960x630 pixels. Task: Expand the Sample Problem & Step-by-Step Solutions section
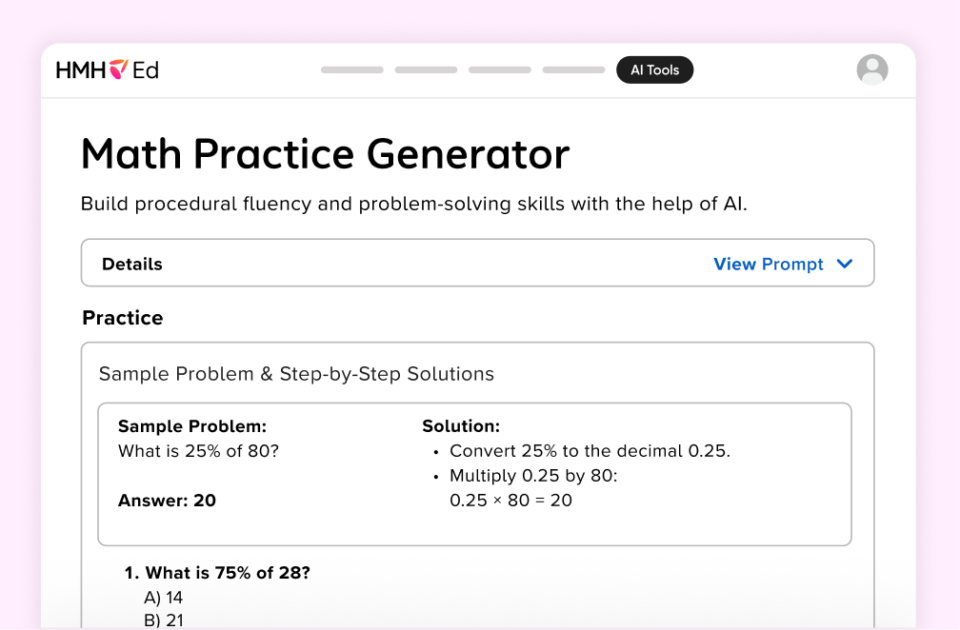point(296,373)
